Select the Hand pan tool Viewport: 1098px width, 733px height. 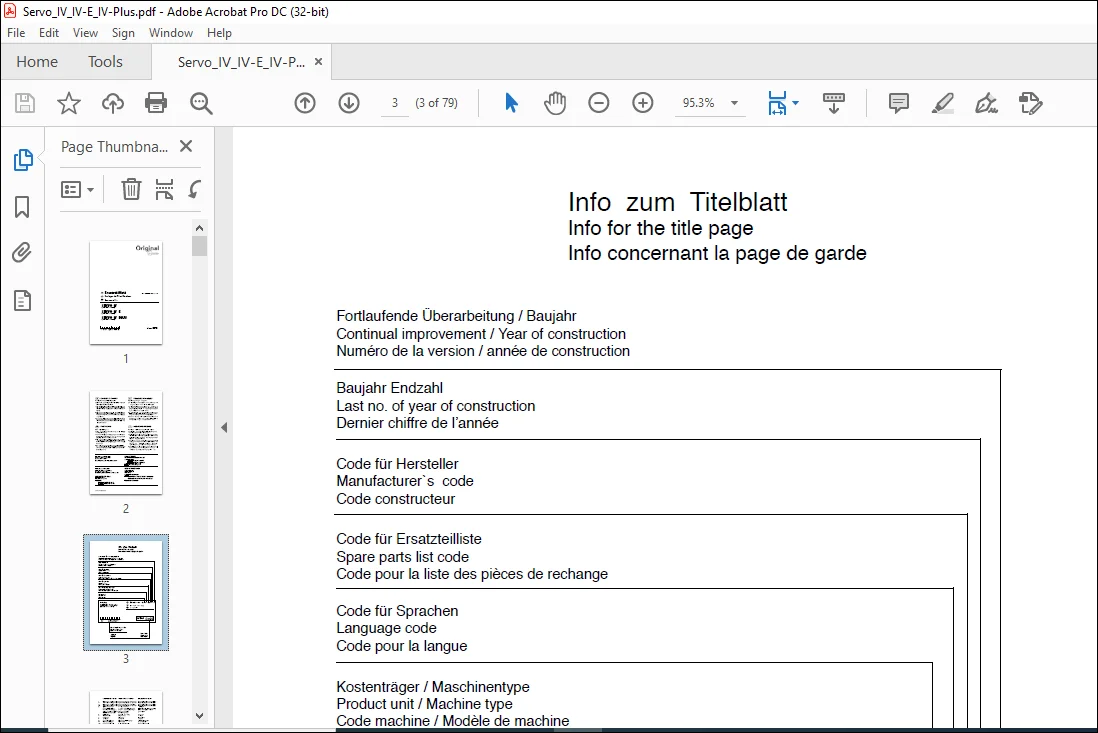(x=555, y=103)
